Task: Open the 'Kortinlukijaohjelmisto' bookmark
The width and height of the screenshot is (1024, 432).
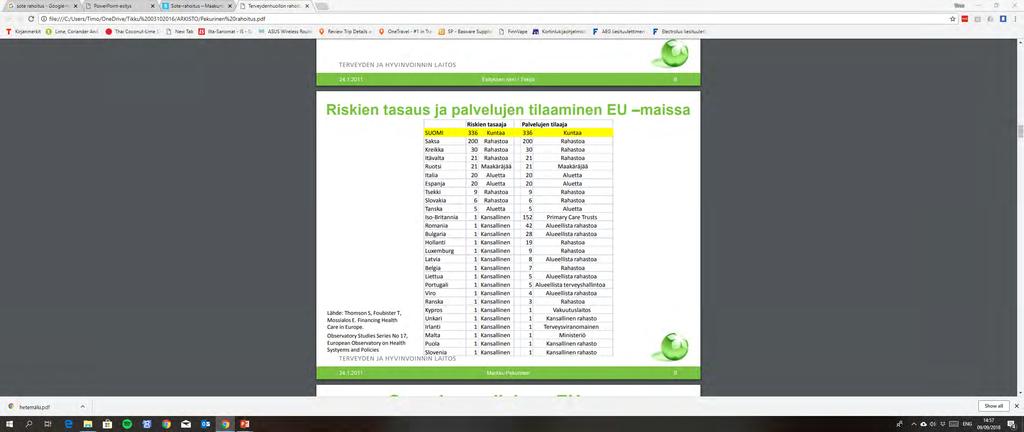Action: [x=559, y=31]
